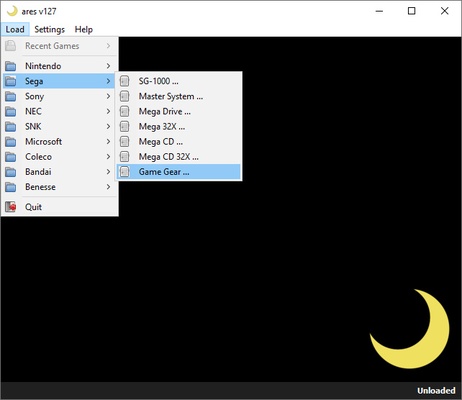
Task: Click the Game Gear cartridge icon
Action: point(124,172)
